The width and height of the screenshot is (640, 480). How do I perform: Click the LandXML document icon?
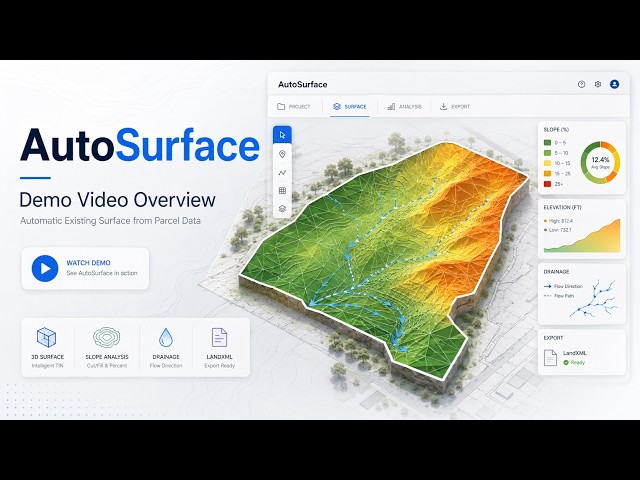219,338
